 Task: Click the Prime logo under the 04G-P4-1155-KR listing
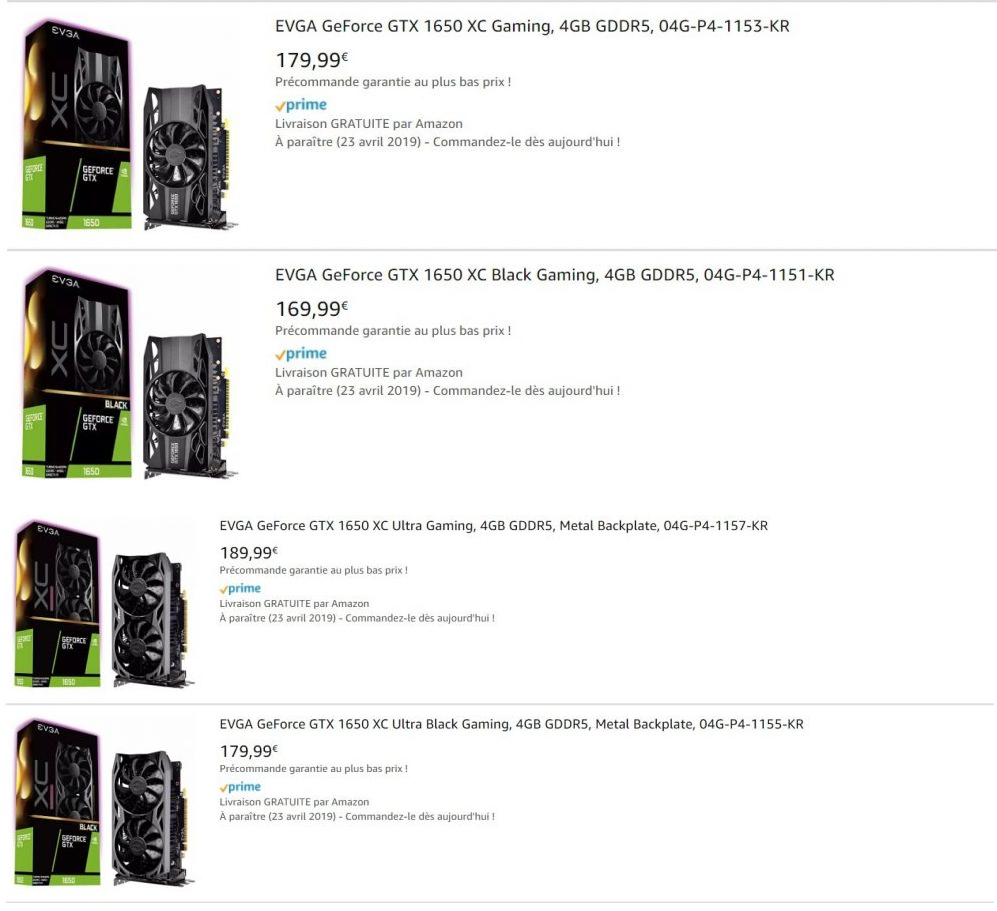pos(240,787)
